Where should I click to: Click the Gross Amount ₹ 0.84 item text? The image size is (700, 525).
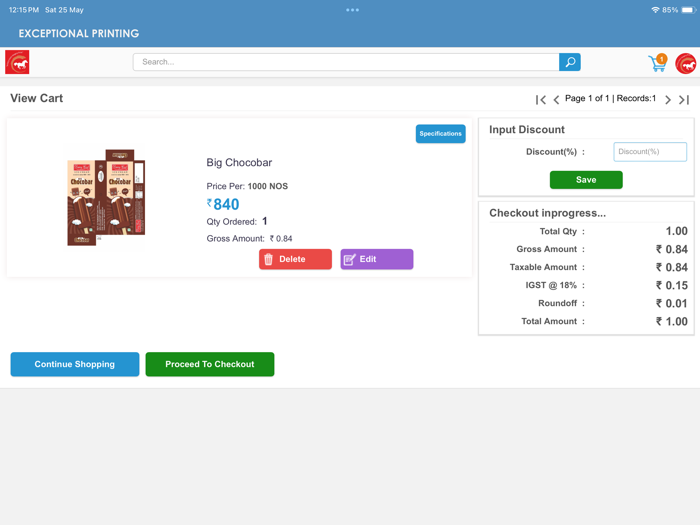point(249,239)
